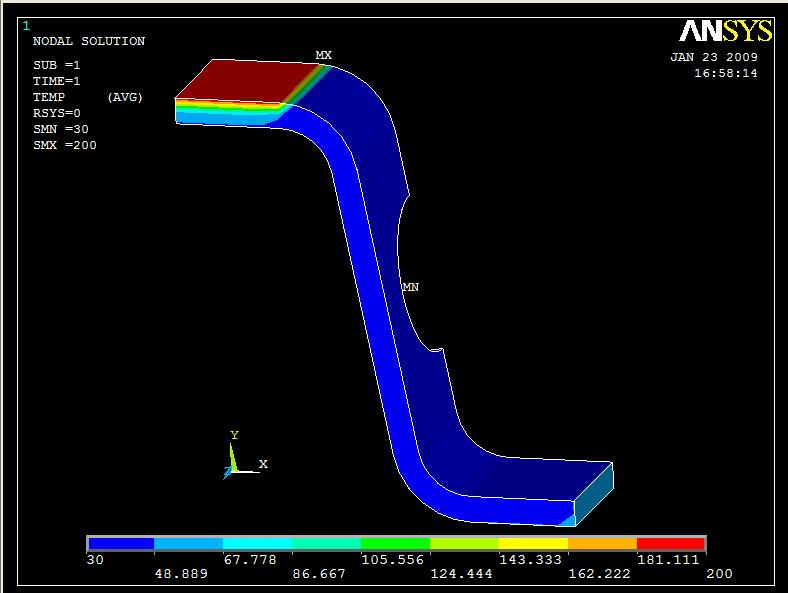Select the MX maximum marker label
This screenshot has width=788, height=593.
point(324,55)
